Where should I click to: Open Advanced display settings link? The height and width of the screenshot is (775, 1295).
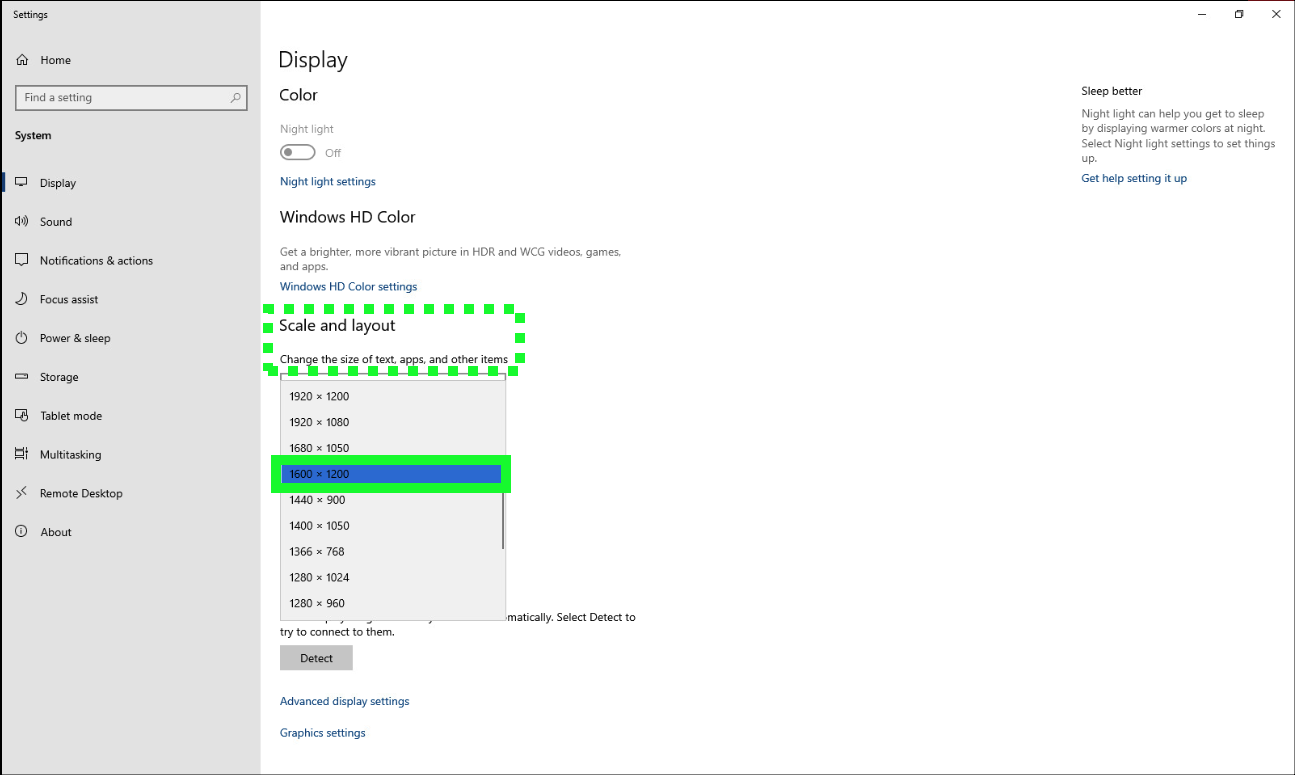[344, 701]
